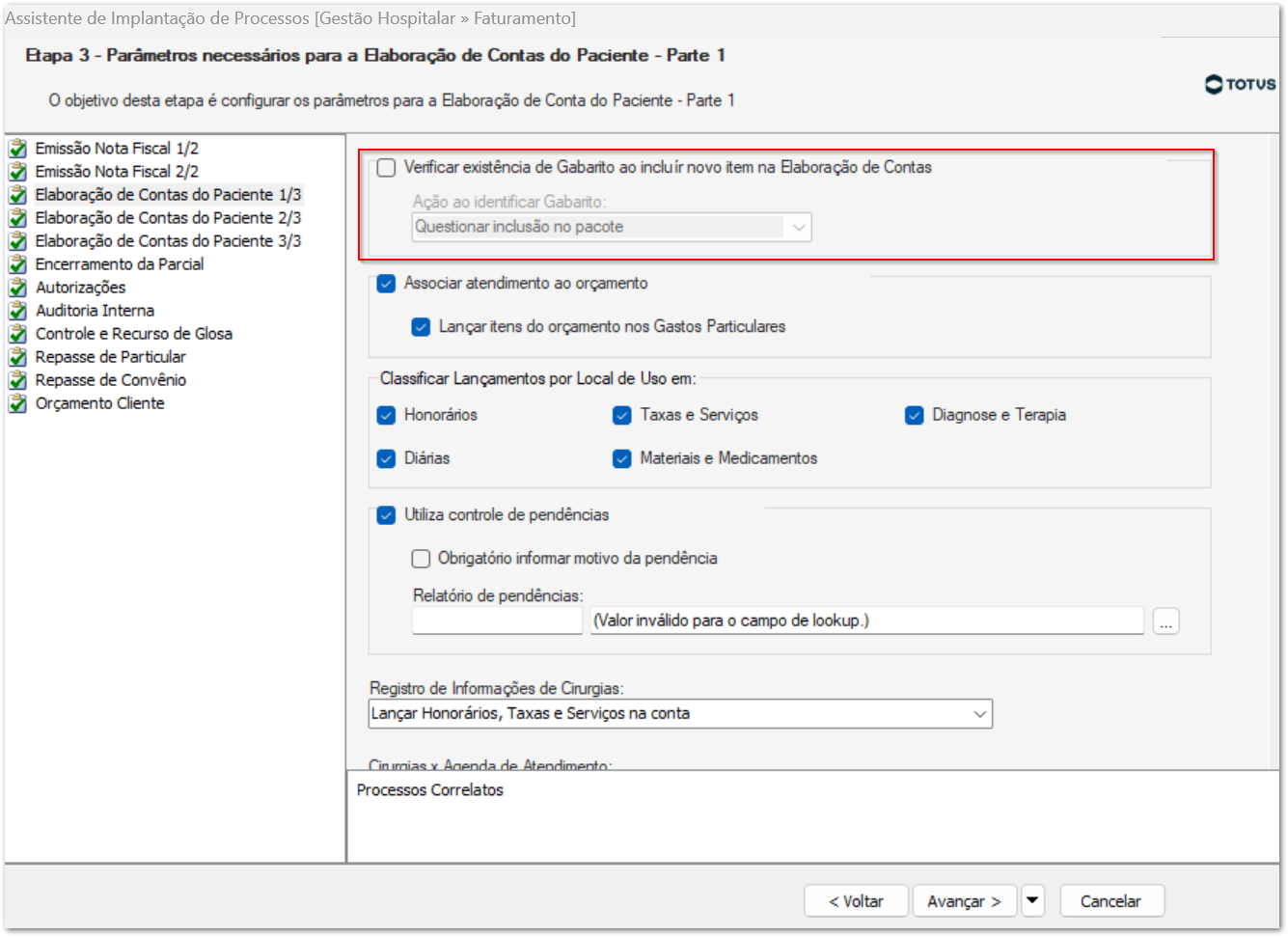Click the Voltar button
This screenshot has height=937, width=1288.
click(856, 901)
